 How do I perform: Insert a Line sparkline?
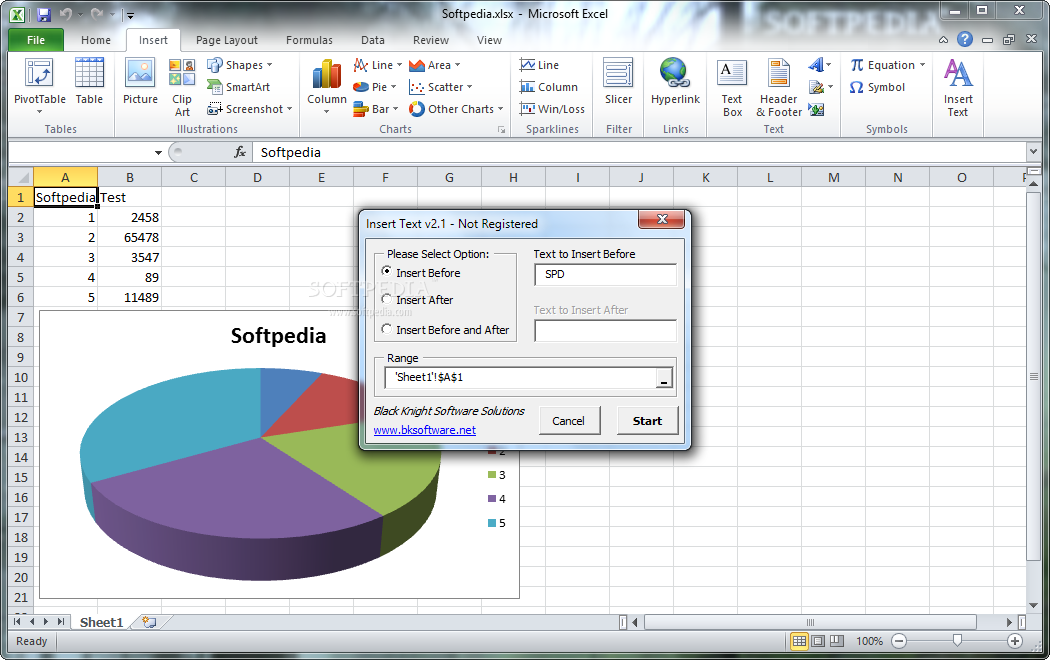pos(539,65)
